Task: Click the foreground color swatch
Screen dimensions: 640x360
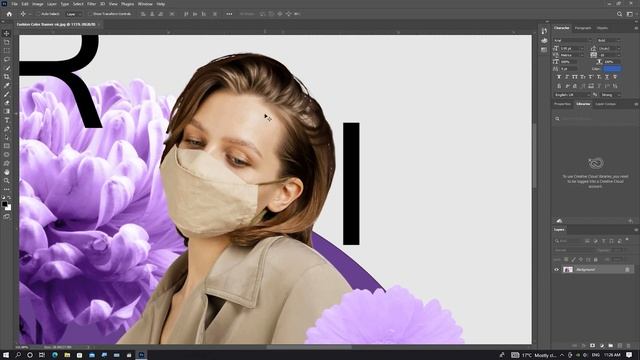Action: (x=4, y=204)
